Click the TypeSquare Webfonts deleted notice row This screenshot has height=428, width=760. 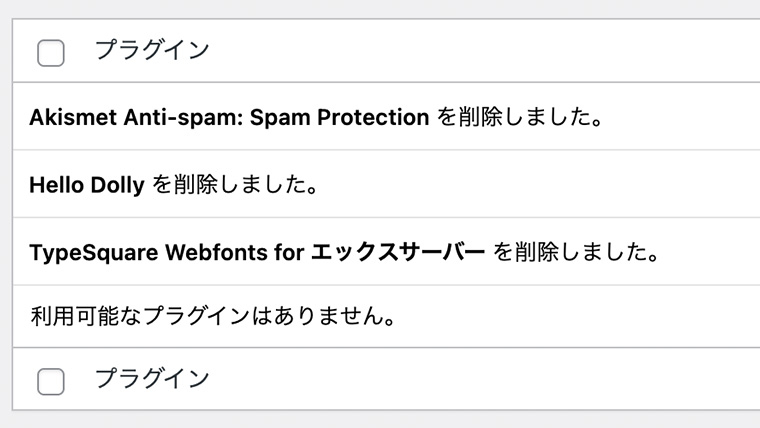click(x=380, y=251)
